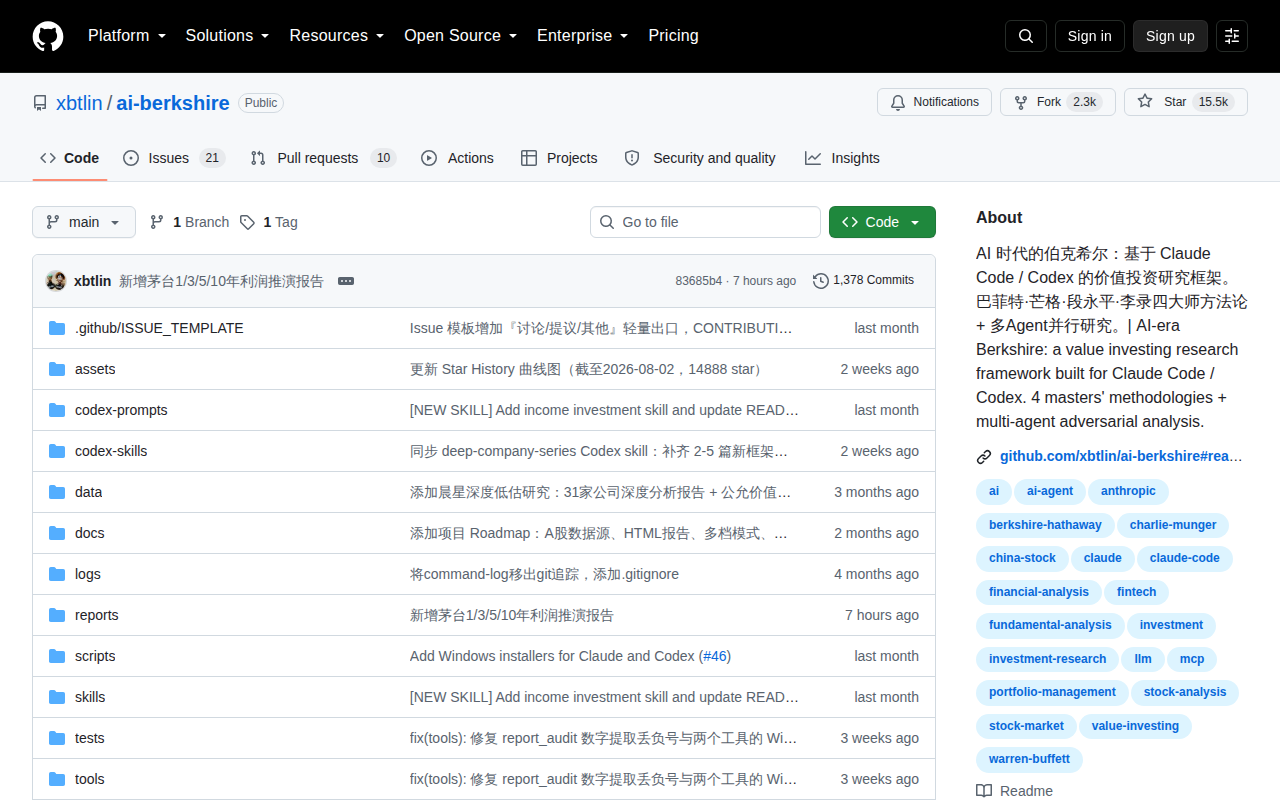
Task: Click the tests folder icon
Action: click(x=57, y=738)
